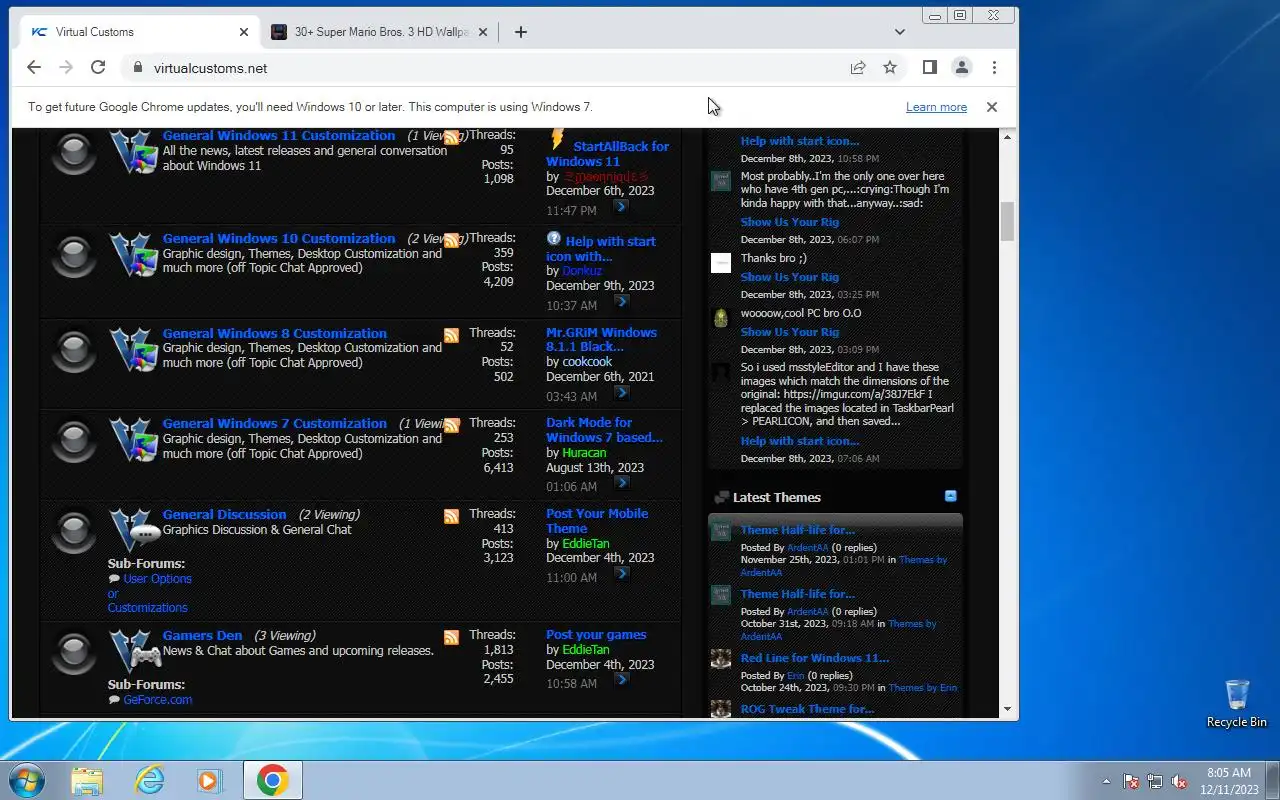Open Red Line for Windows 11 theme
The width and height of the screenshot is (1280, 800).
pyautogui.click(x=815, y=658)
